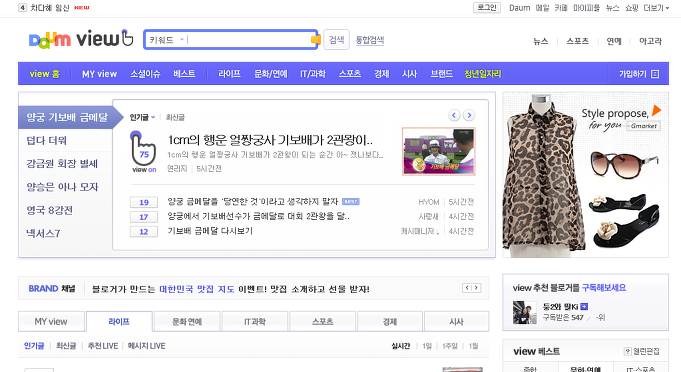This screenshot has height=372, width=681.
Task: Select the 강금원 회장 별세 issue
Action: coord(62,164)
